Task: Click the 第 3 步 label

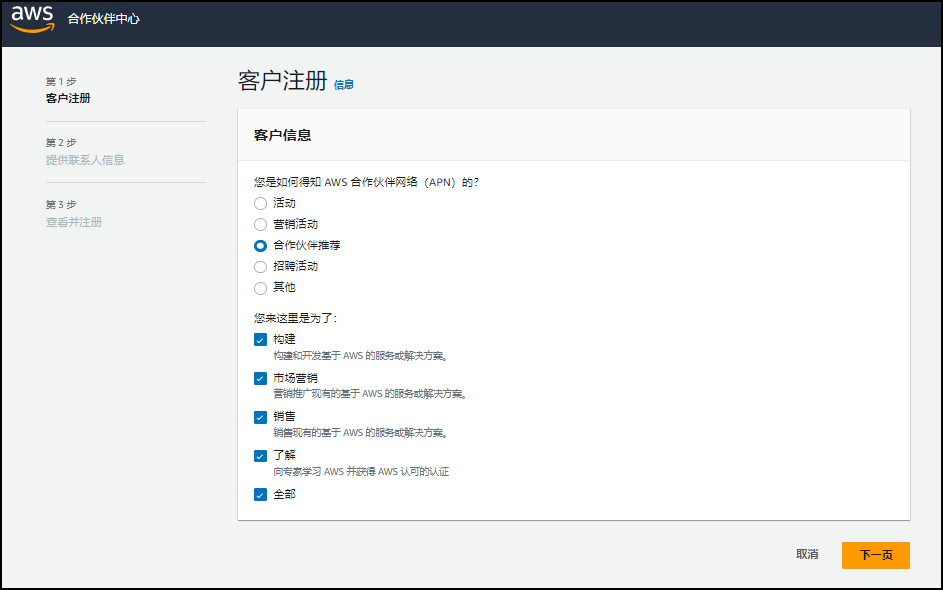Action: point(61,204)
